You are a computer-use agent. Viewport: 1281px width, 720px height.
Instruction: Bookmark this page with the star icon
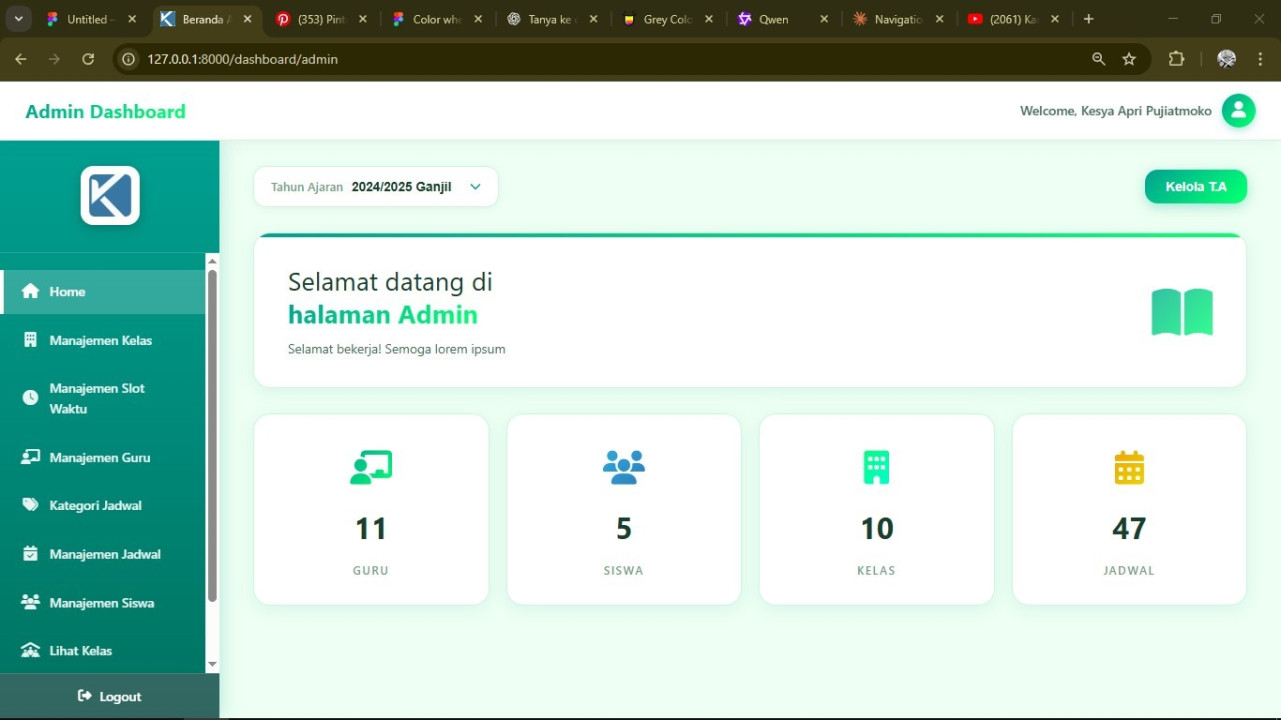1129,59
